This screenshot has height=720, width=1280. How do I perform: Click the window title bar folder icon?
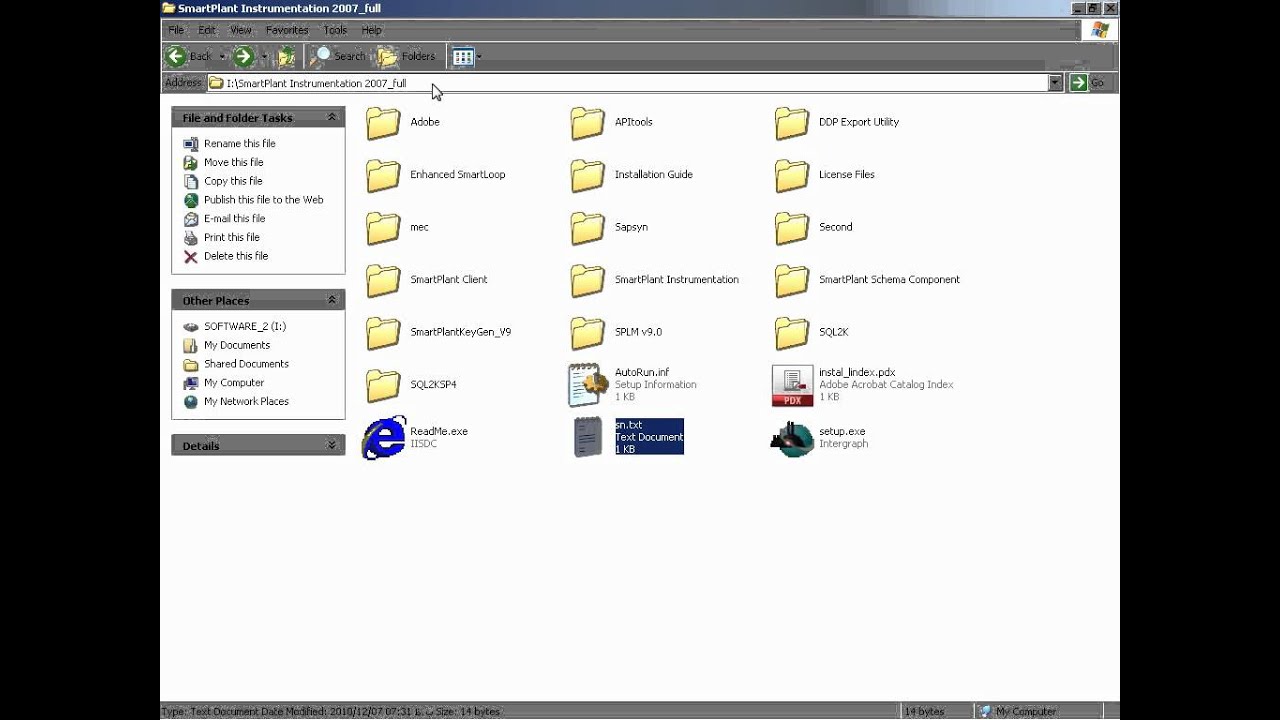pyautogui.click(x=169, y=8)
